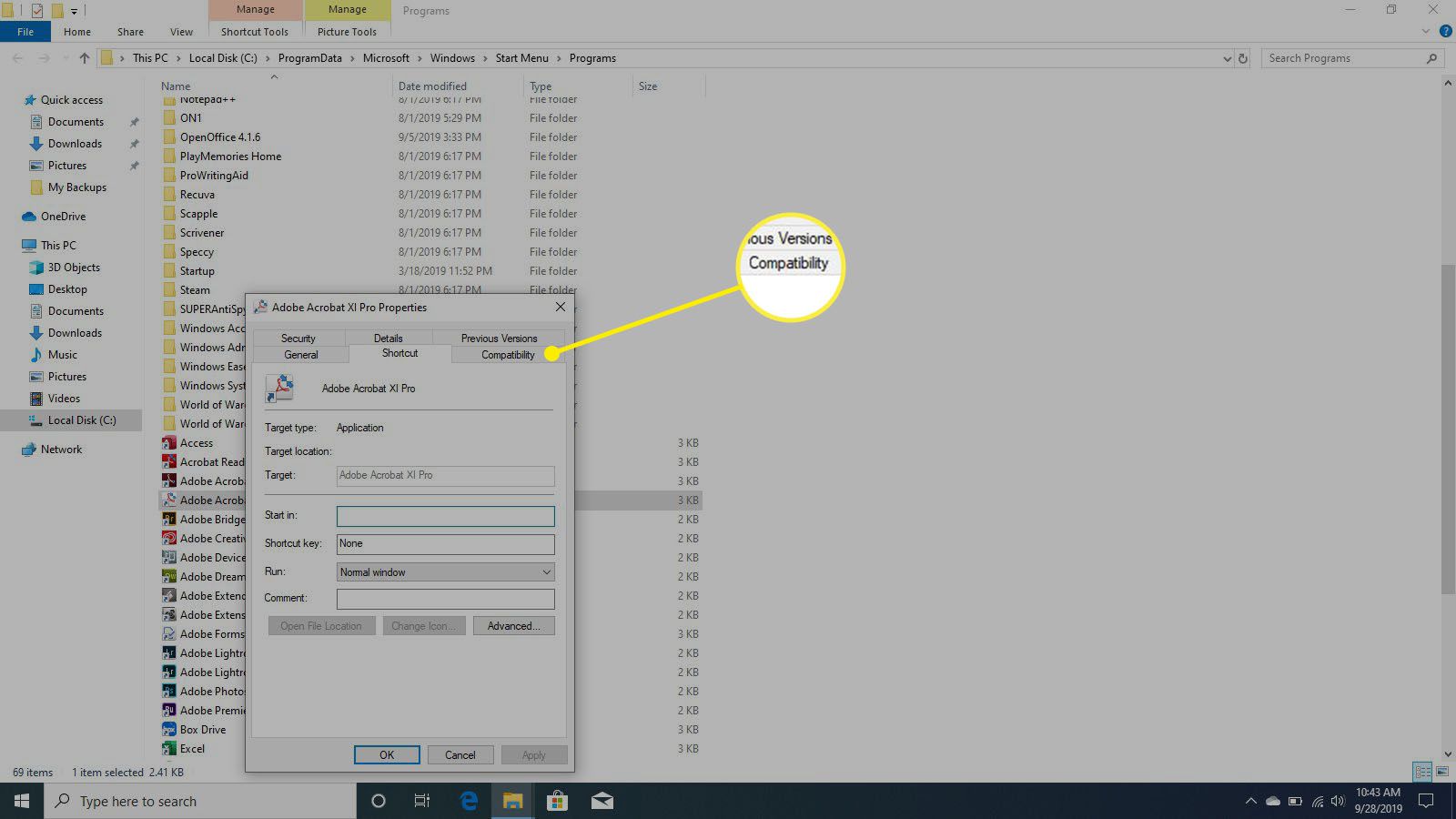
Task: Select the Access shortcut icon
Action: click(x=169, y=443)
